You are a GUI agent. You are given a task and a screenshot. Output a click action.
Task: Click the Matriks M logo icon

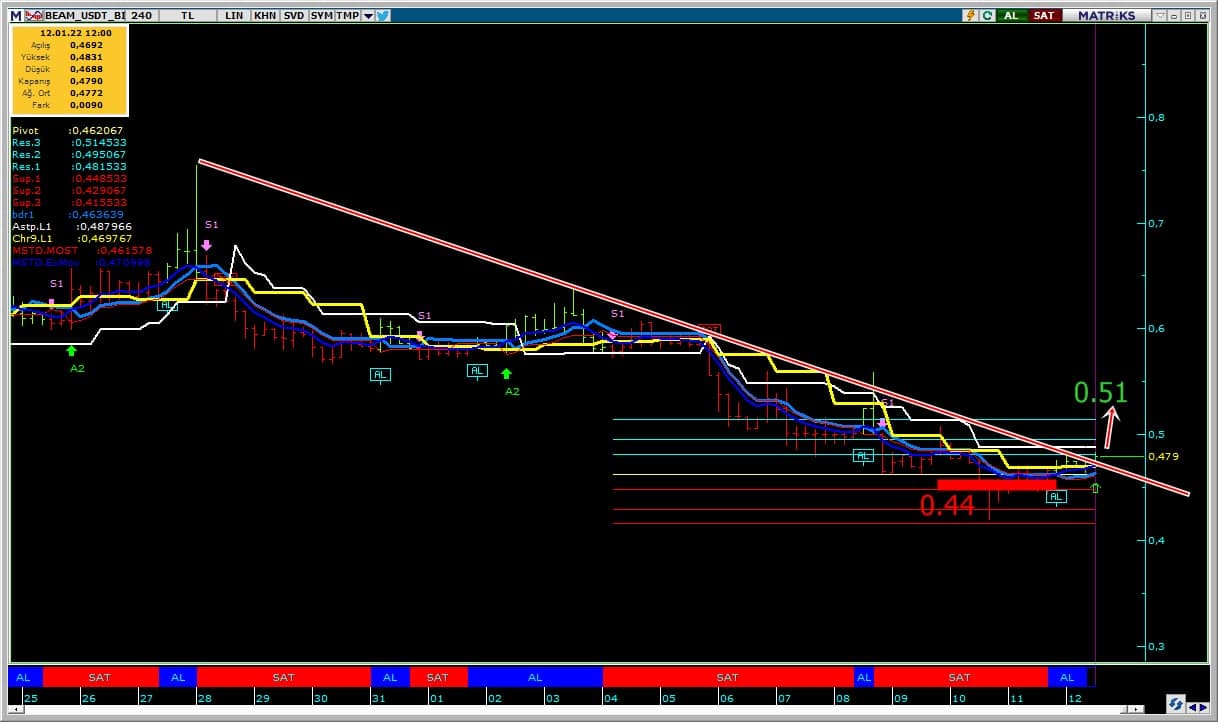pyautogui.click(x=15, y=15)
